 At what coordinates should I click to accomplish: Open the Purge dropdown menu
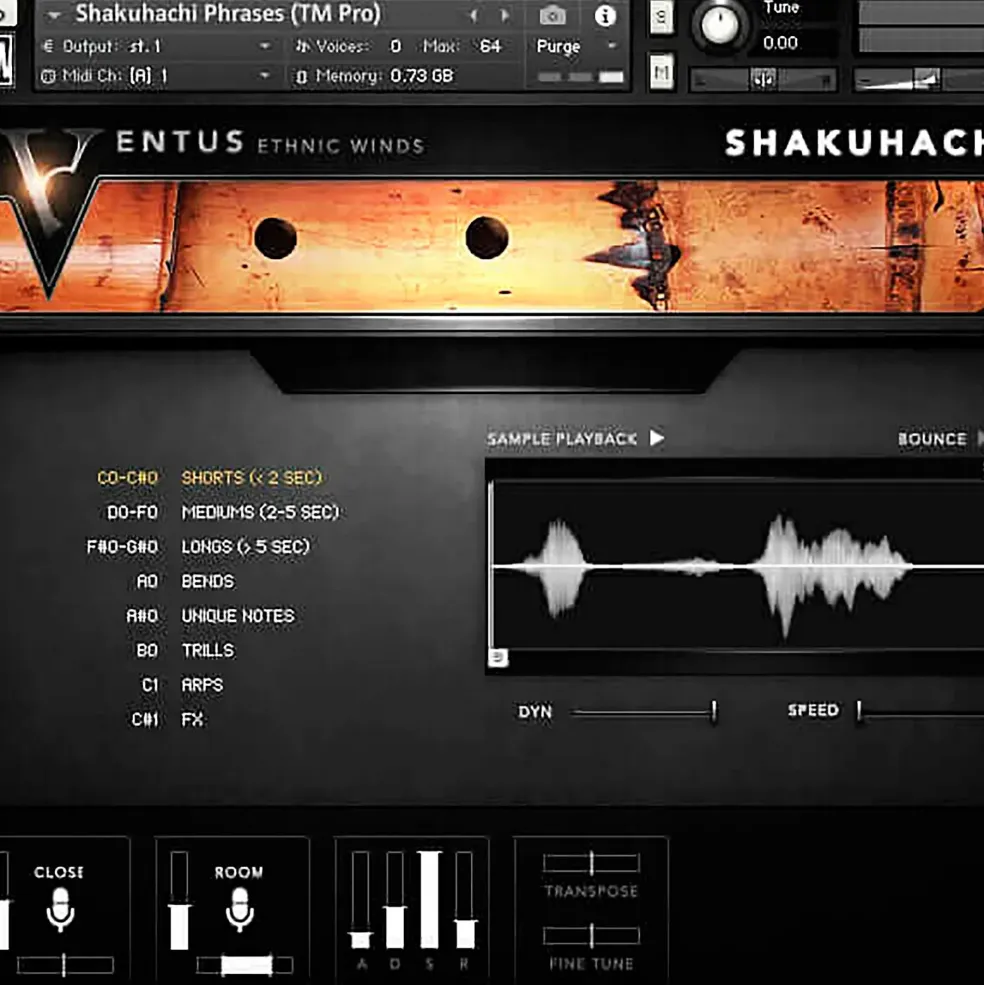(576, 46)
